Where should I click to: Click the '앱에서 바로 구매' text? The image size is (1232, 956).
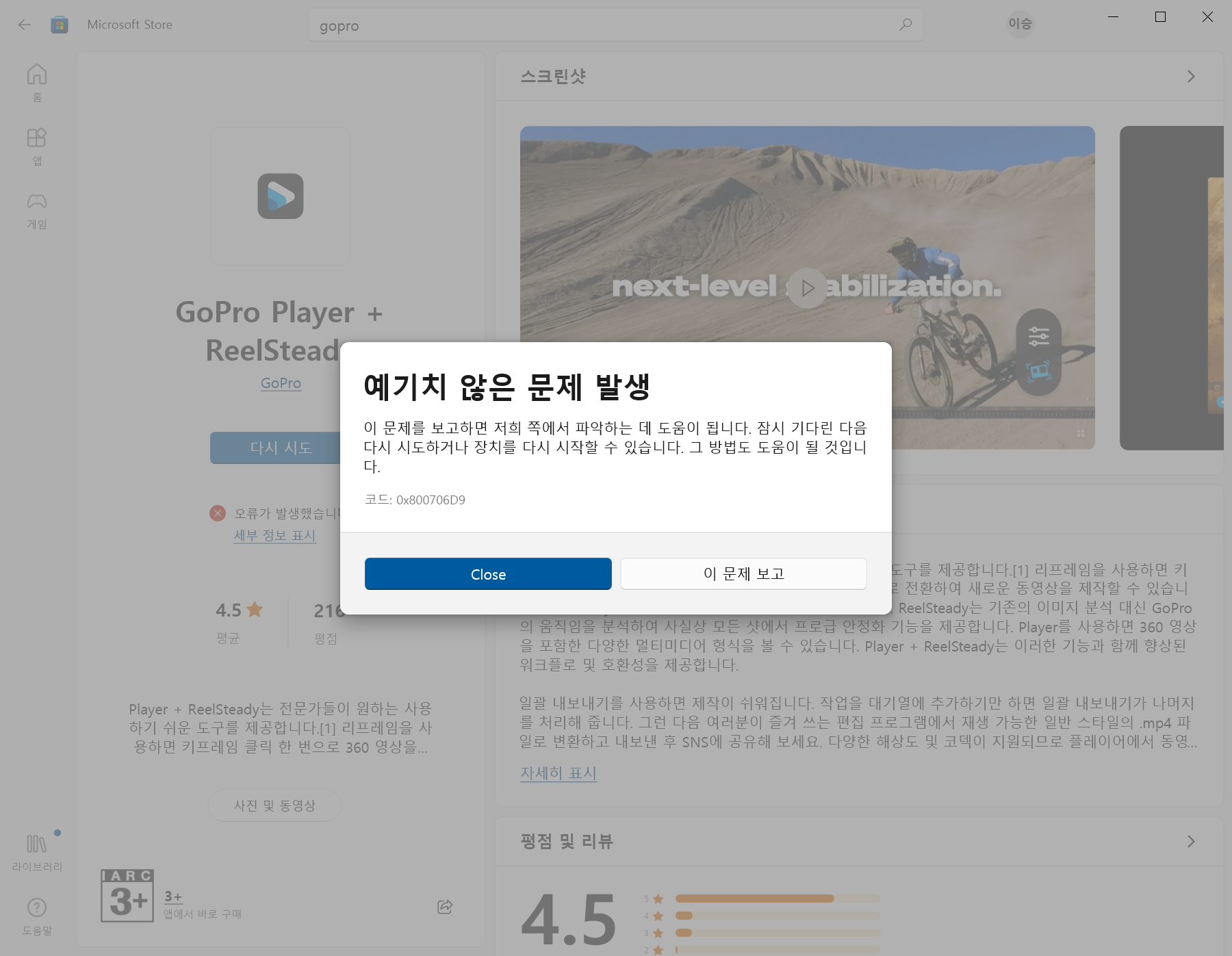203,914
